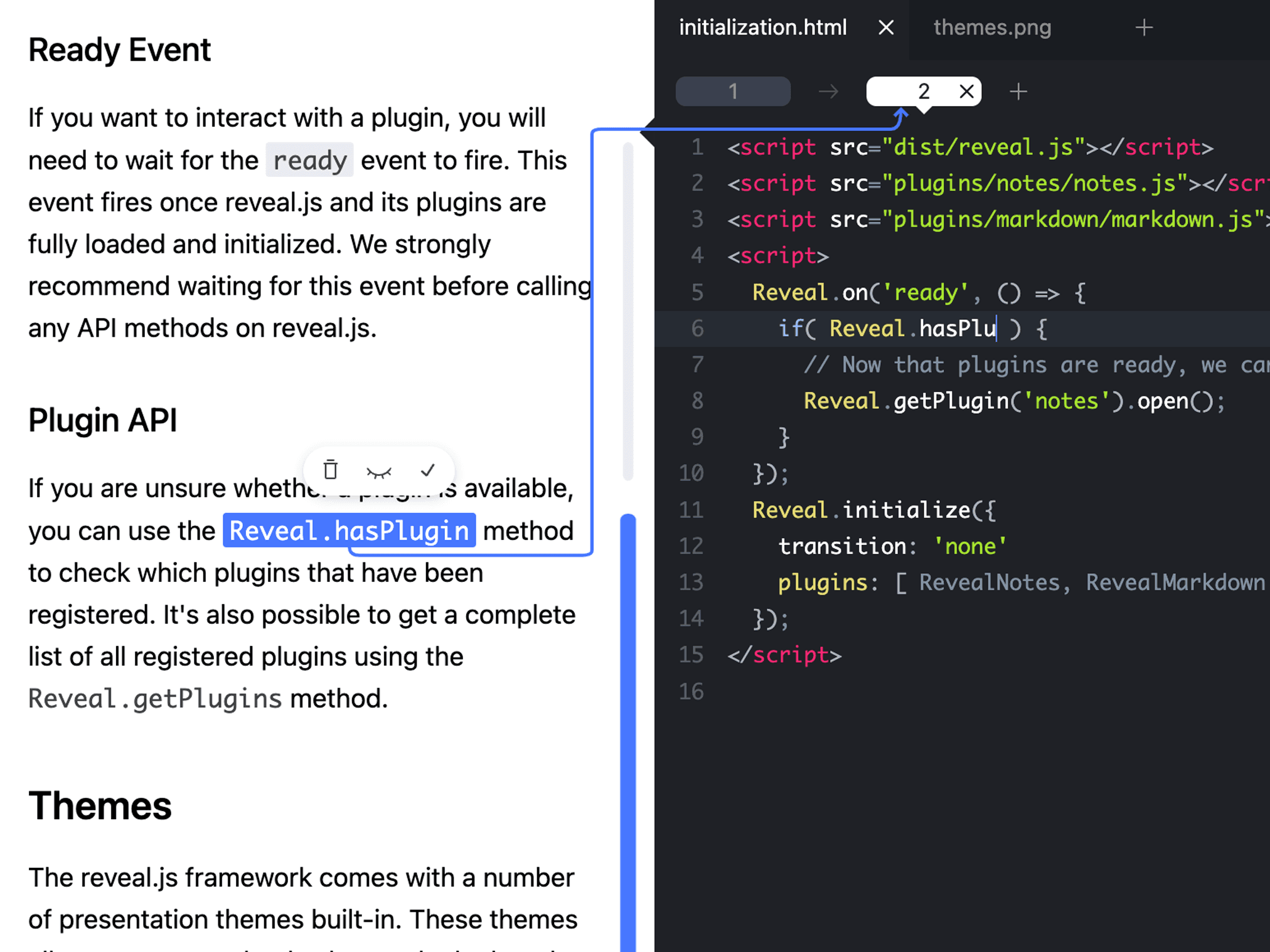1270x952 pixels.
Task: Remove step 2 using its X icon
Action: pyautogui.click(x=966, y=92)
